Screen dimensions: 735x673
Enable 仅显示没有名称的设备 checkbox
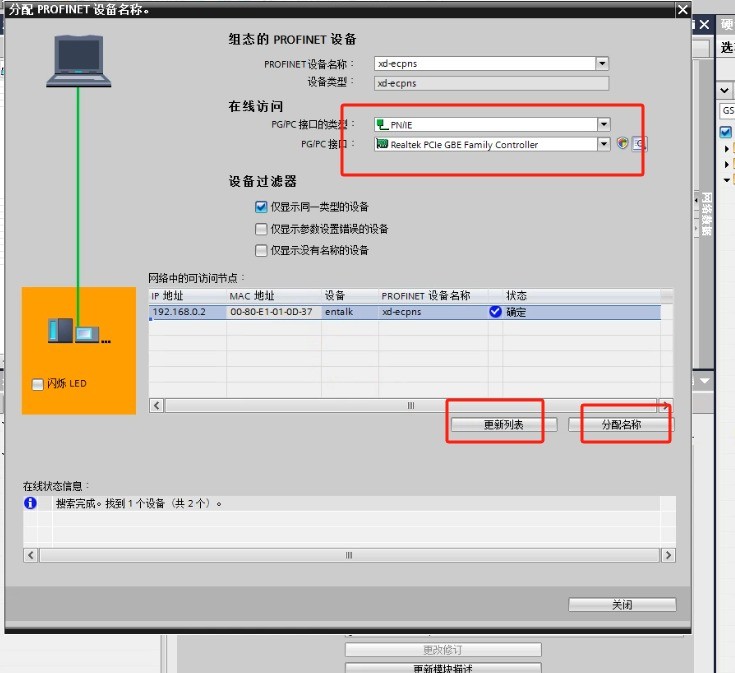point(262,251)
